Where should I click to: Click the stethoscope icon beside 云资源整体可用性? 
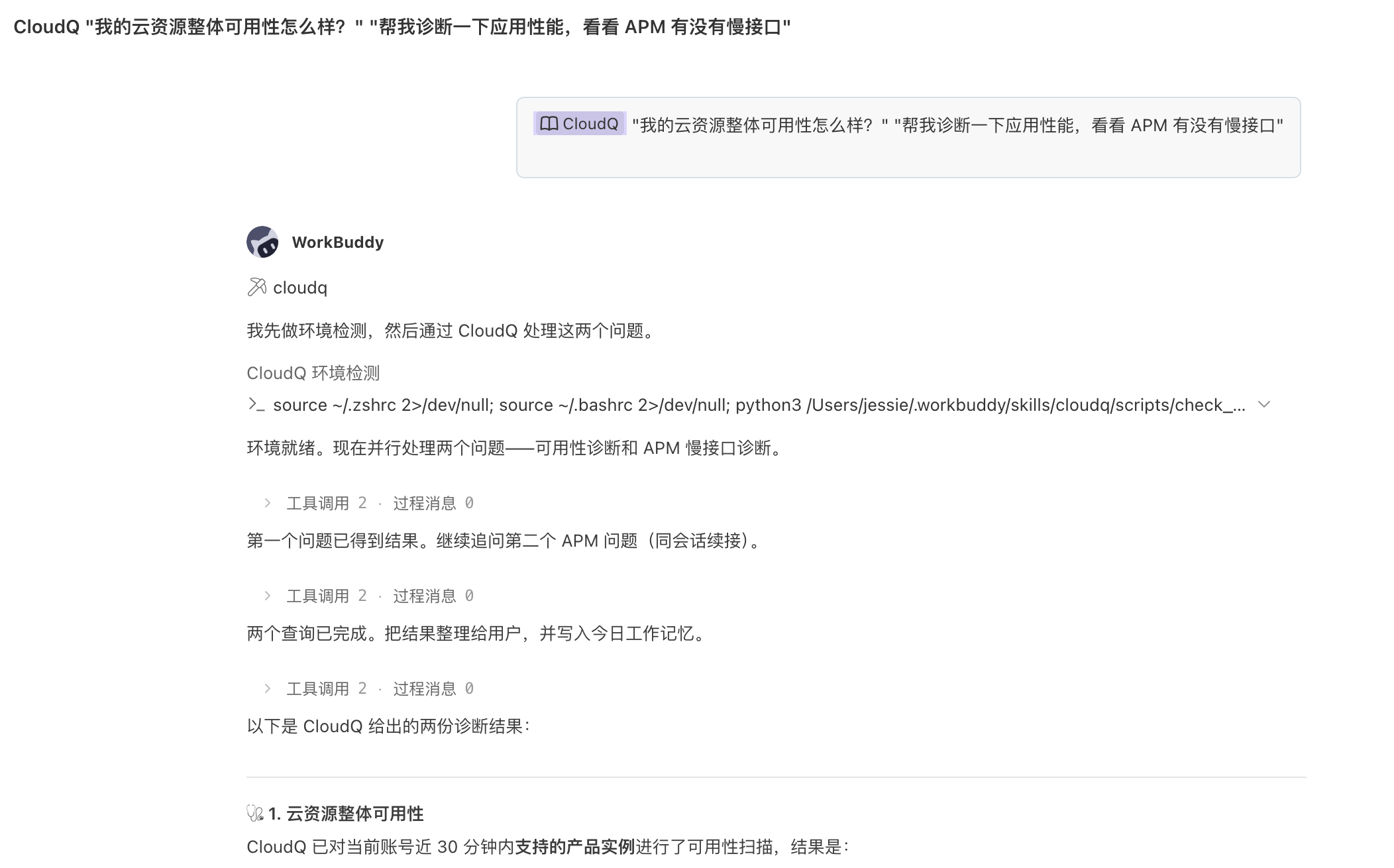pos(255,813)
